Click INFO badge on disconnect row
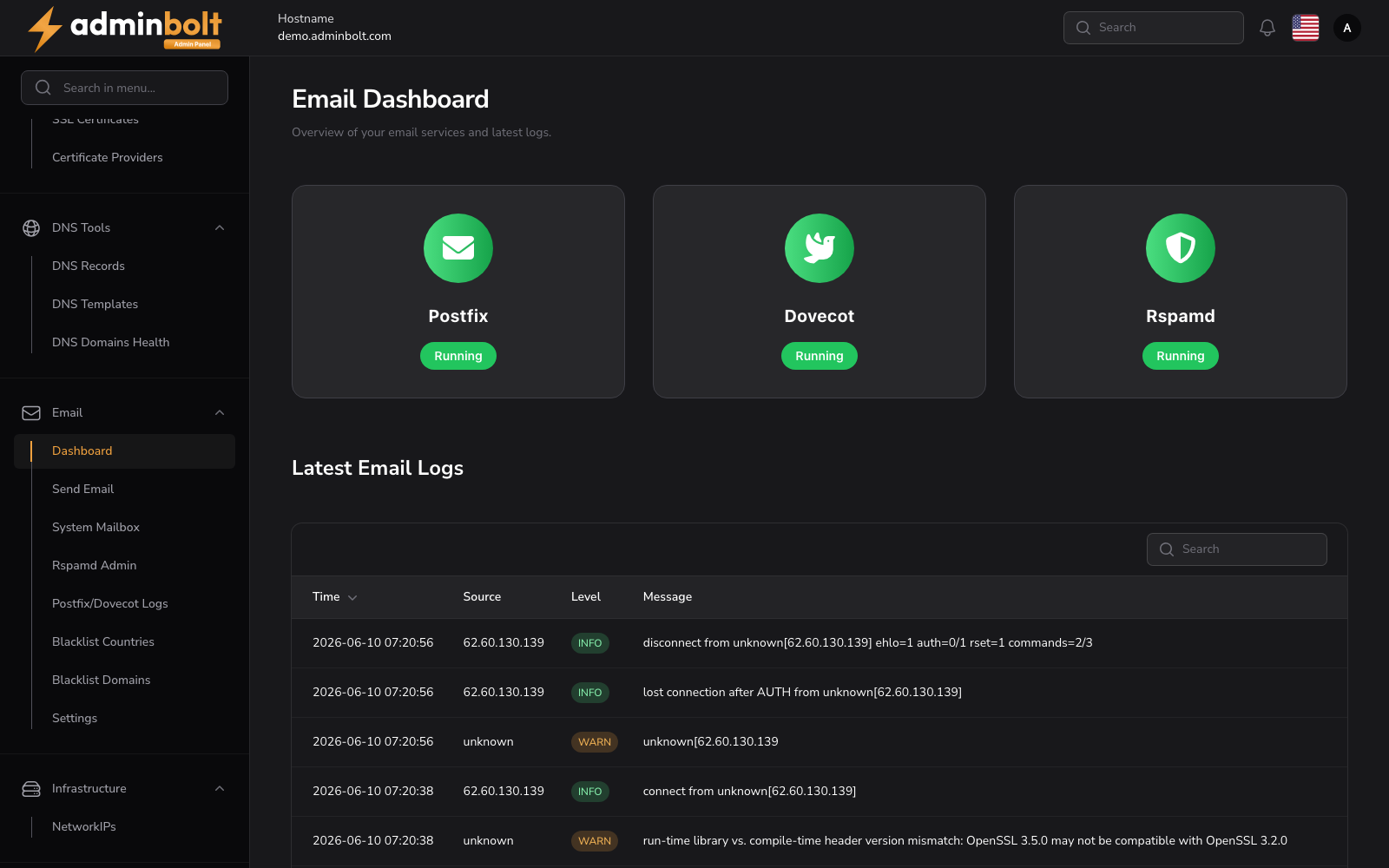 pos(590,643)
